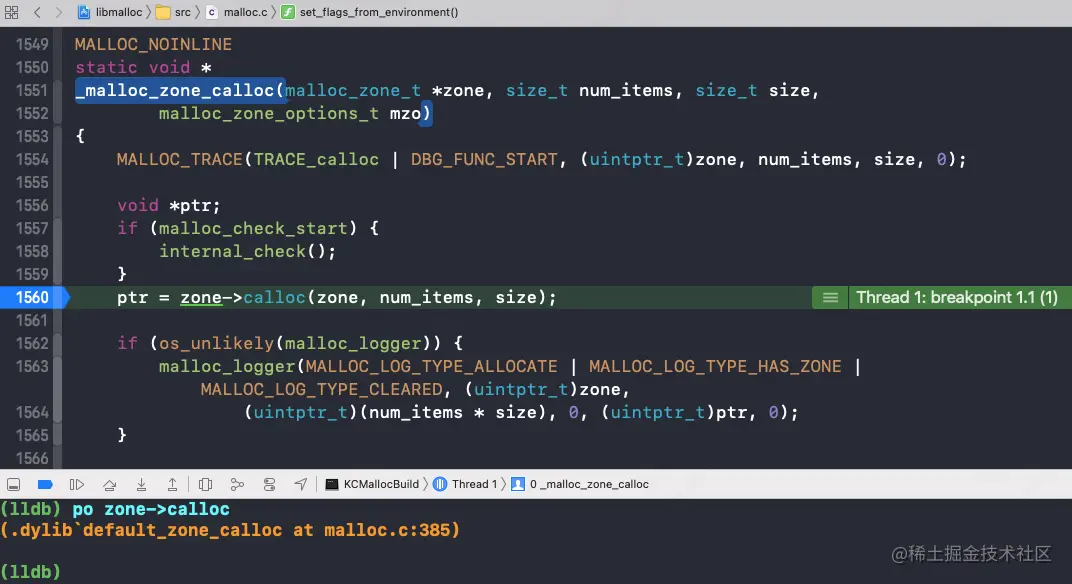This screenshot has height=584, width=1072.
Task: Click the empty lldb prompt in console
Action: [x=30, y=572]
